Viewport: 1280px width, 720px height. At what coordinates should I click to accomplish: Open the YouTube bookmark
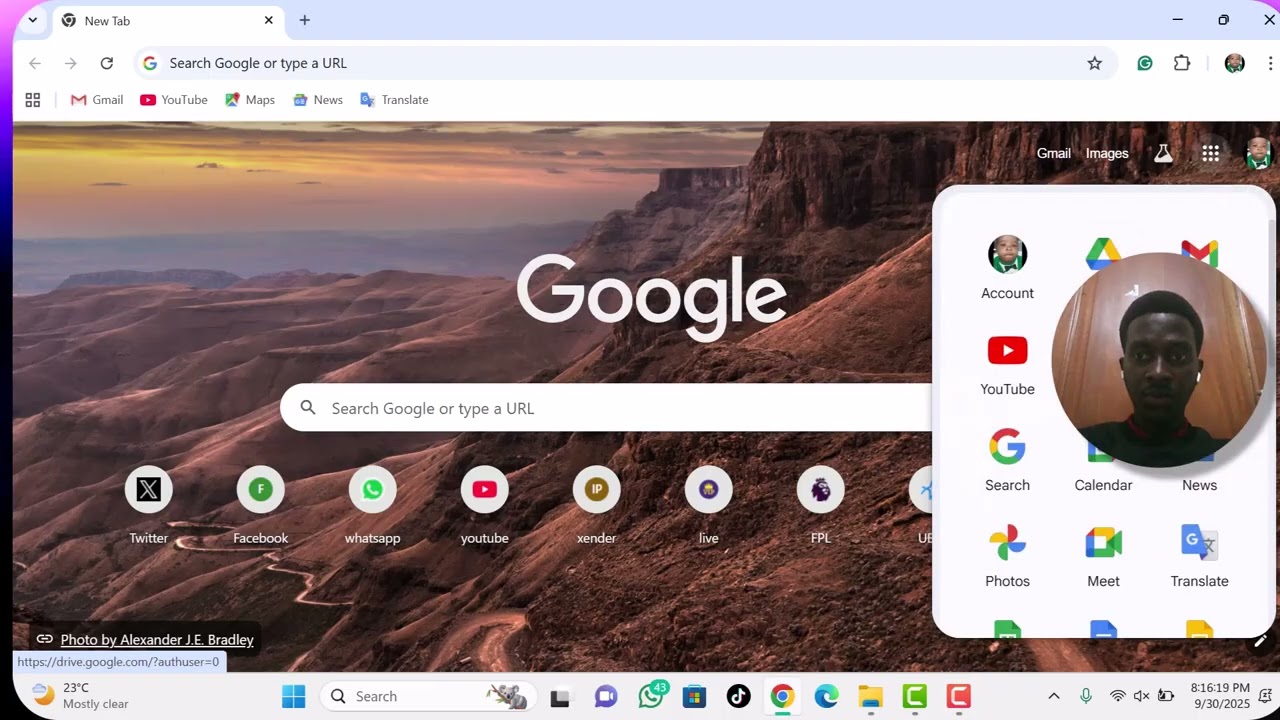coord(174,100)
